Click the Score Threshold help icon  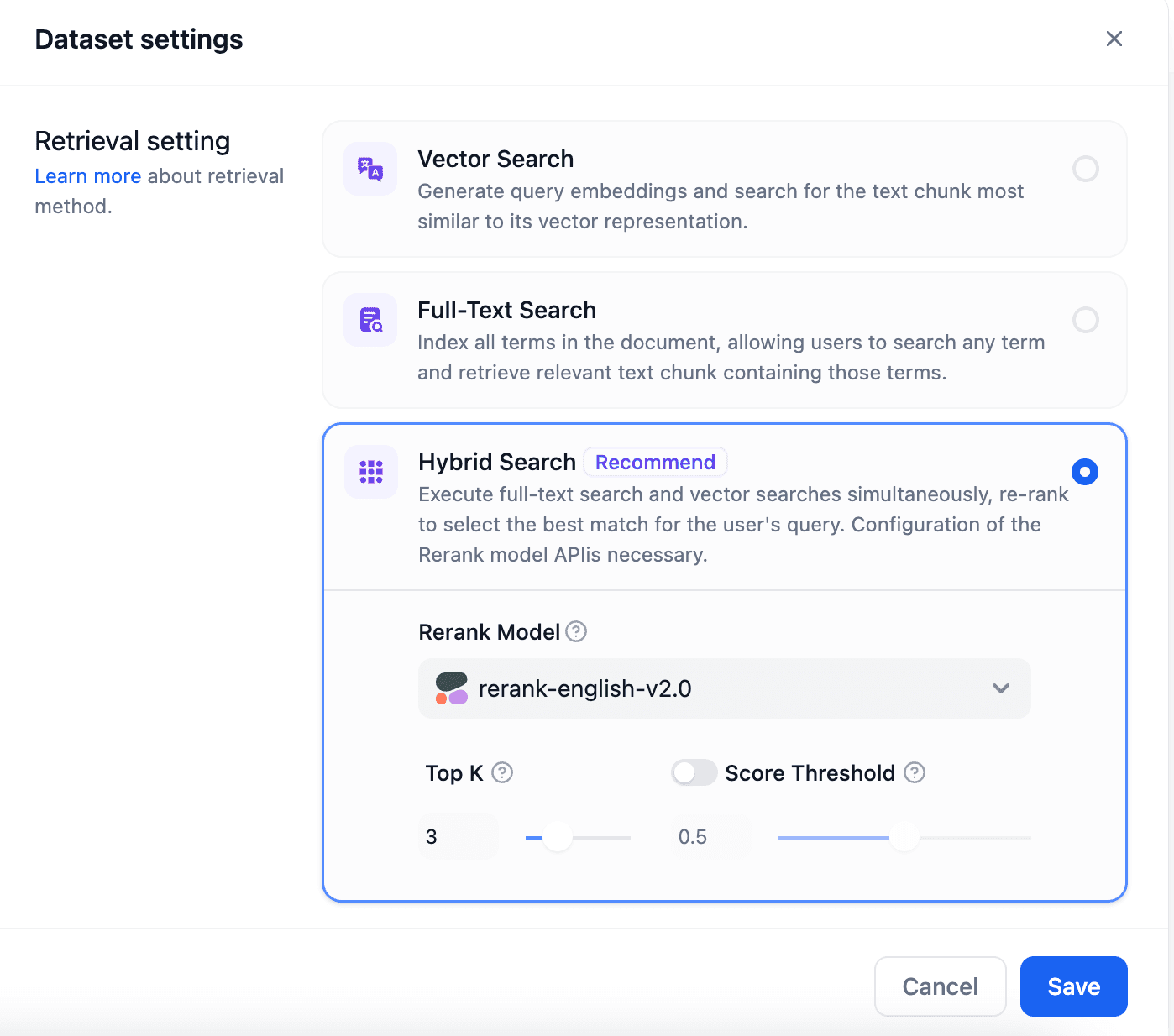(x=915, y=772)
